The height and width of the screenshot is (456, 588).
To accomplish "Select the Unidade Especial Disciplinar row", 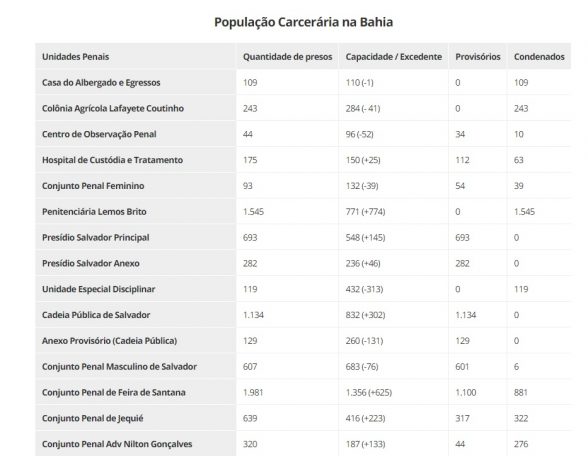I will (x=303, y=289).
